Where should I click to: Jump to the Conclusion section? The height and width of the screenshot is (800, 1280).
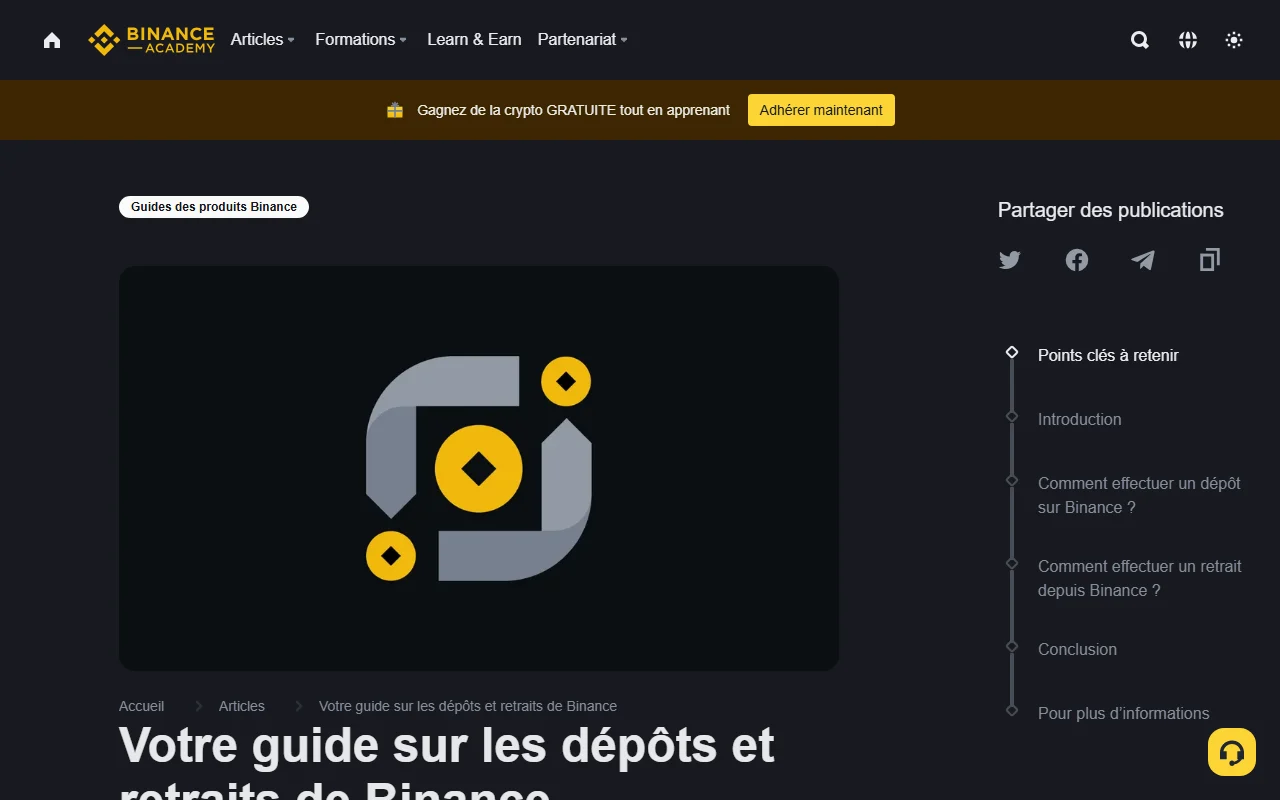pyautogui.click(x=1077, y=649)
